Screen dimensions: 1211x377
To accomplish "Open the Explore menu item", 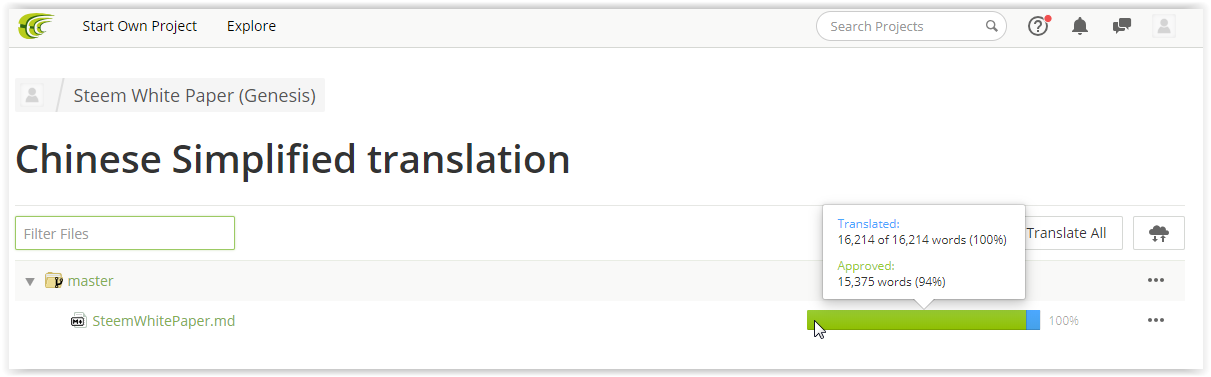I will point(251,26).
